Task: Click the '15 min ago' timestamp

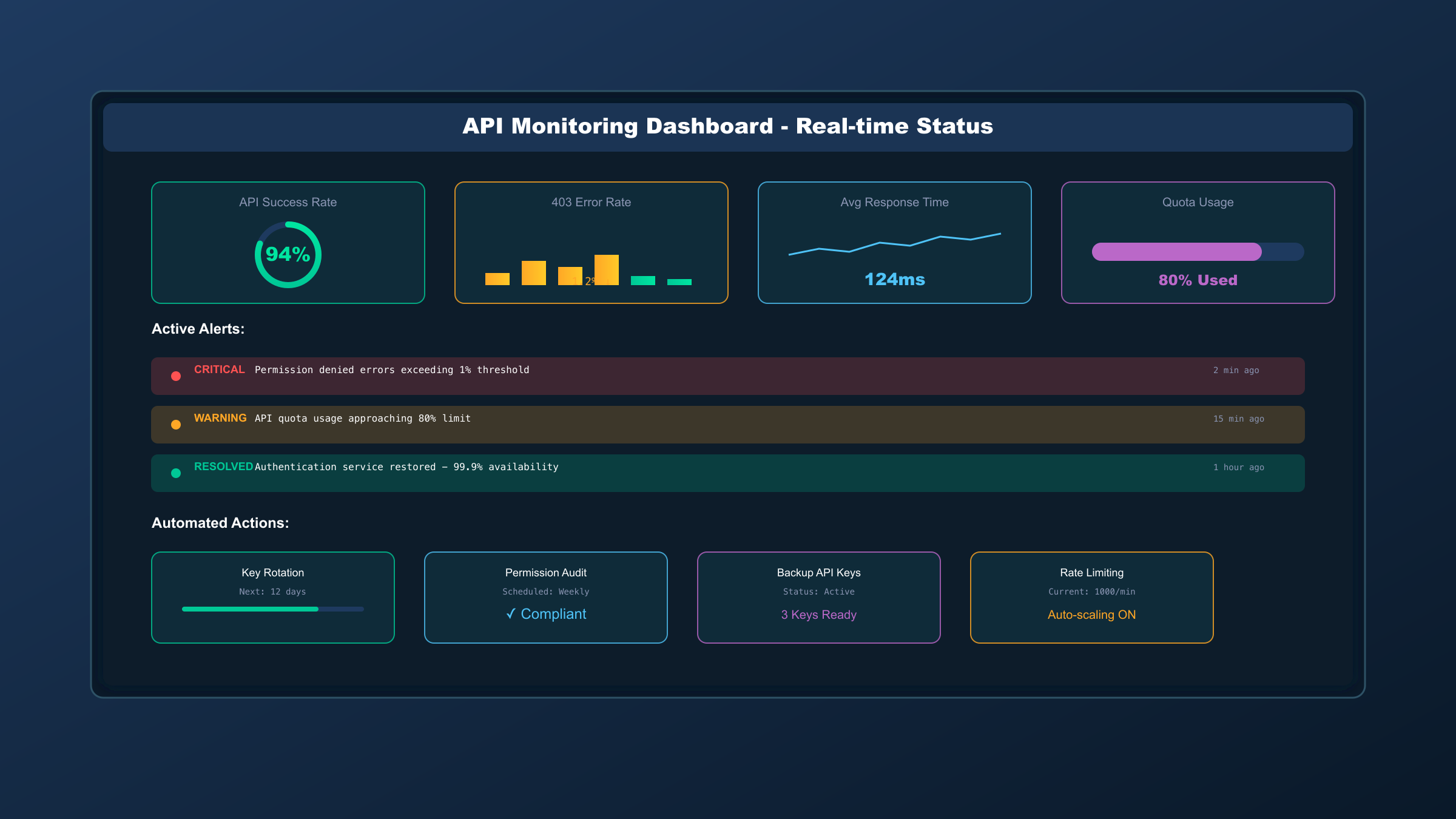Action: (1239, 419)
